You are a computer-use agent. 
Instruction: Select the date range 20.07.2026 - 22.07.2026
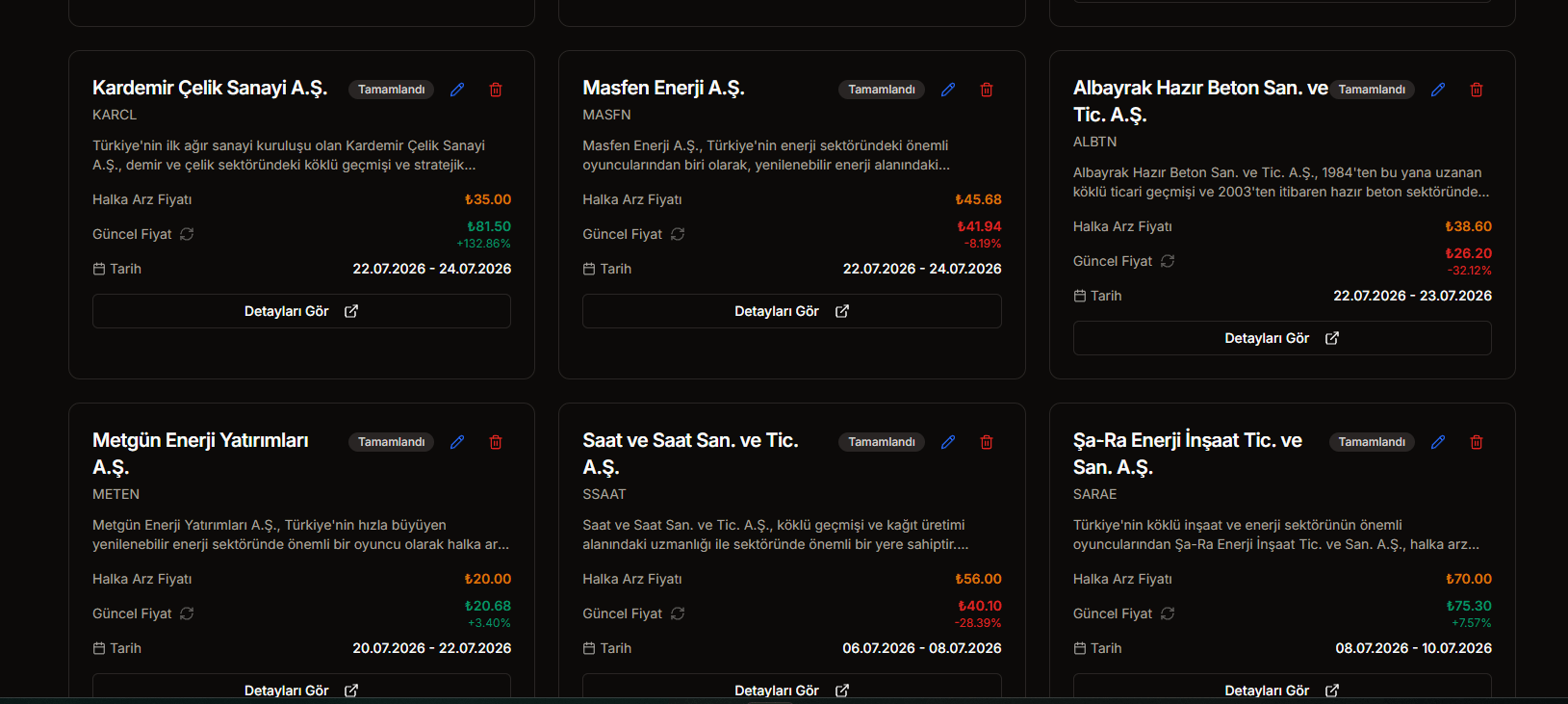(x=431, y=648)
